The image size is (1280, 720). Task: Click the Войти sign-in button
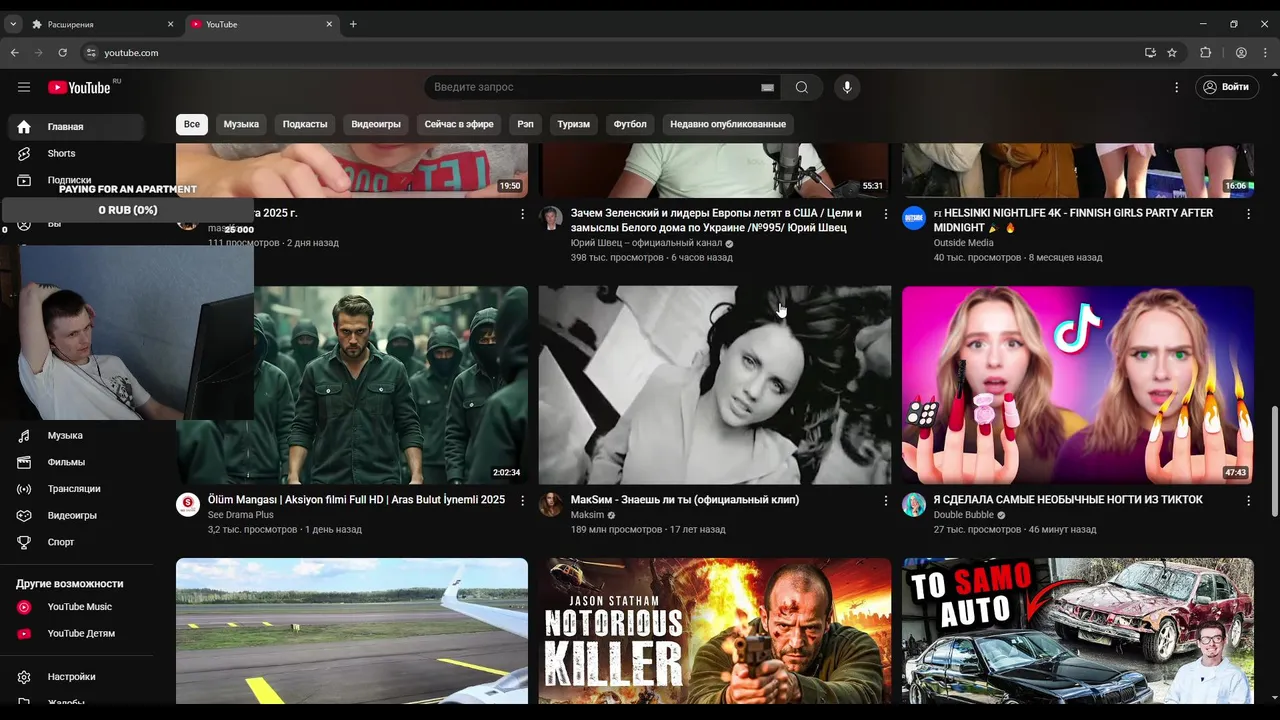pyautogui.click(x=1226, y=87)
